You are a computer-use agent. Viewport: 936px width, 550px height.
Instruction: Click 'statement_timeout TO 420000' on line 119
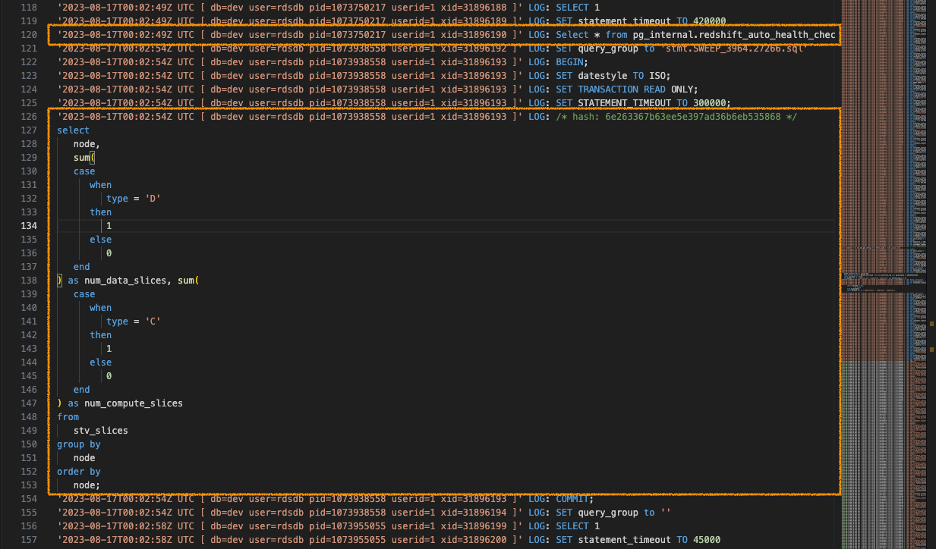tap(652, 21)
